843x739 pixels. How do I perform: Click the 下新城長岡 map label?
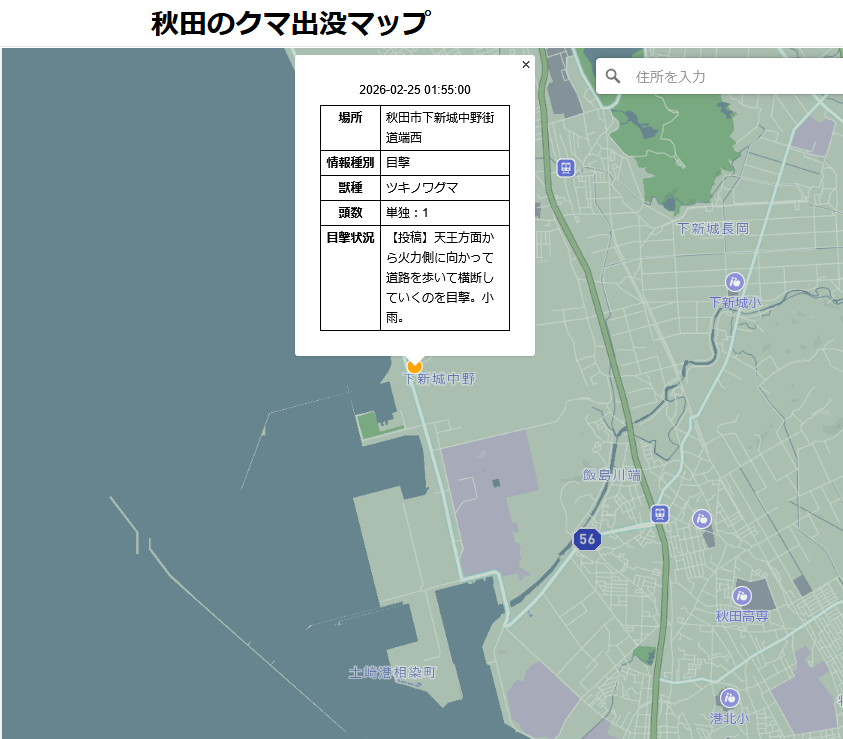(x=712, y=229)
